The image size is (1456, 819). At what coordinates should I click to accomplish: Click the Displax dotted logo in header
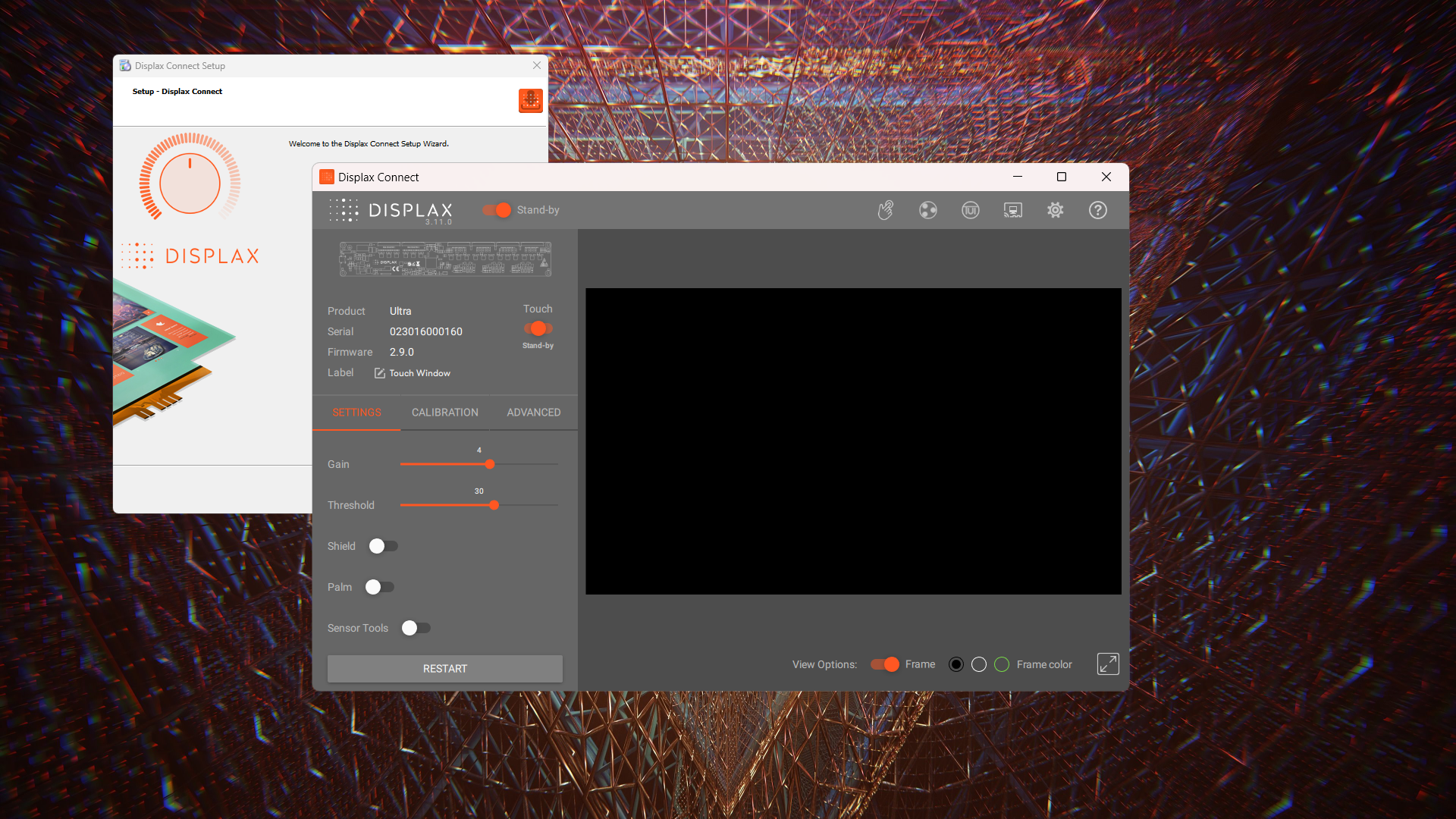tap(344, 210)
